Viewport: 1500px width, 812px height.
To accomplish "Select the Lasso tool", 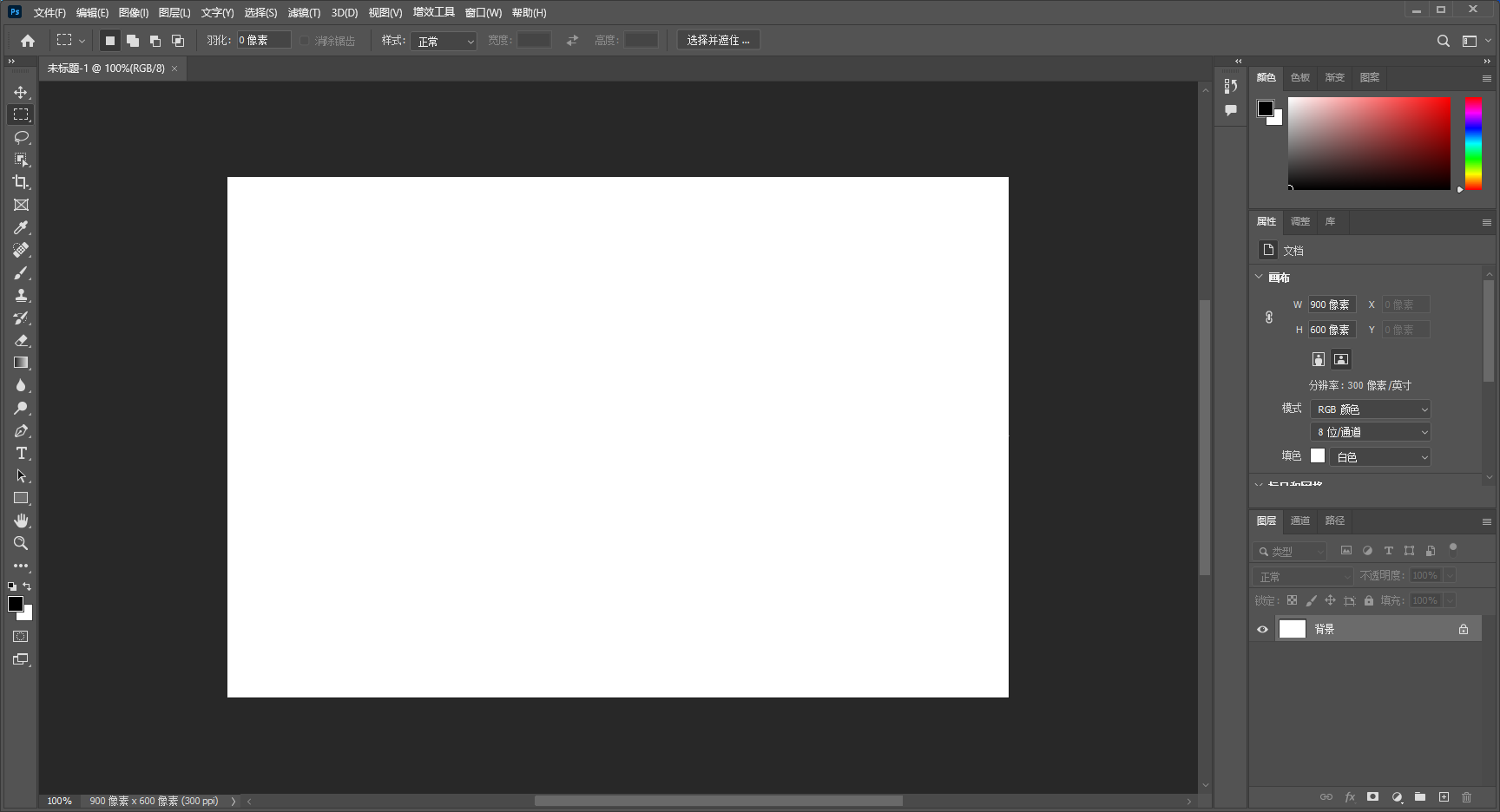I will click(x=21, y=137).
